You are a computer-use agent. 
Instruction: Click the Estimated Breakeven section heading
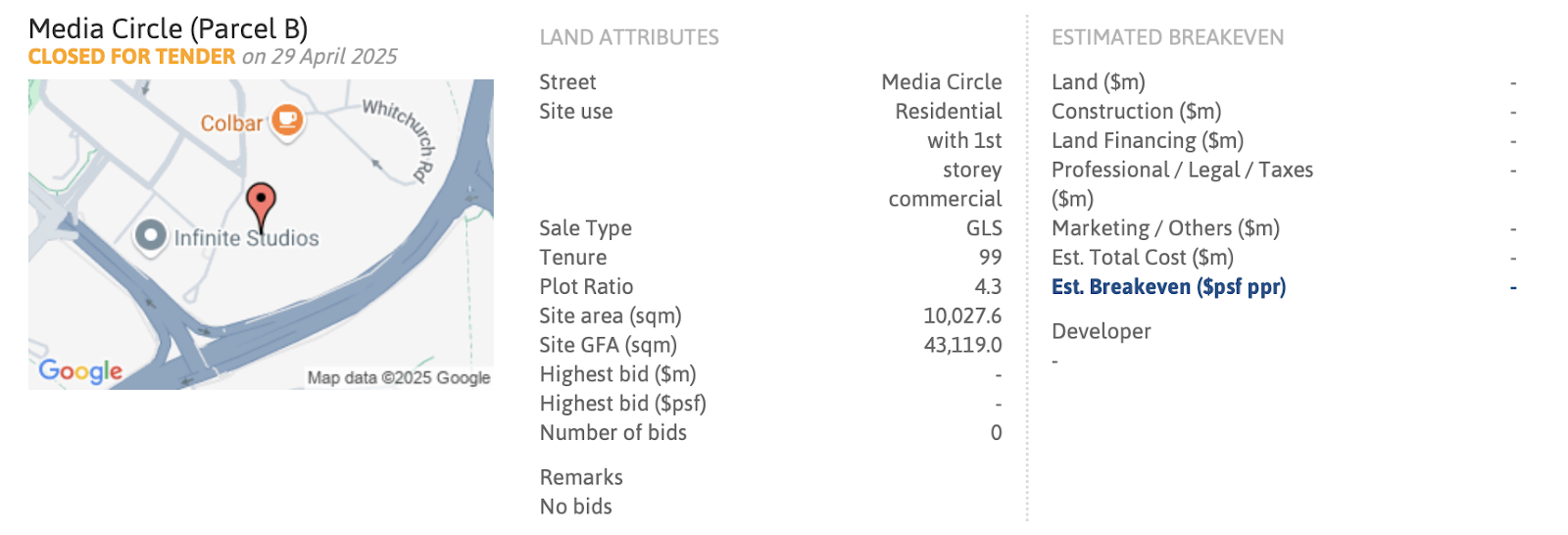[1167, 37]
